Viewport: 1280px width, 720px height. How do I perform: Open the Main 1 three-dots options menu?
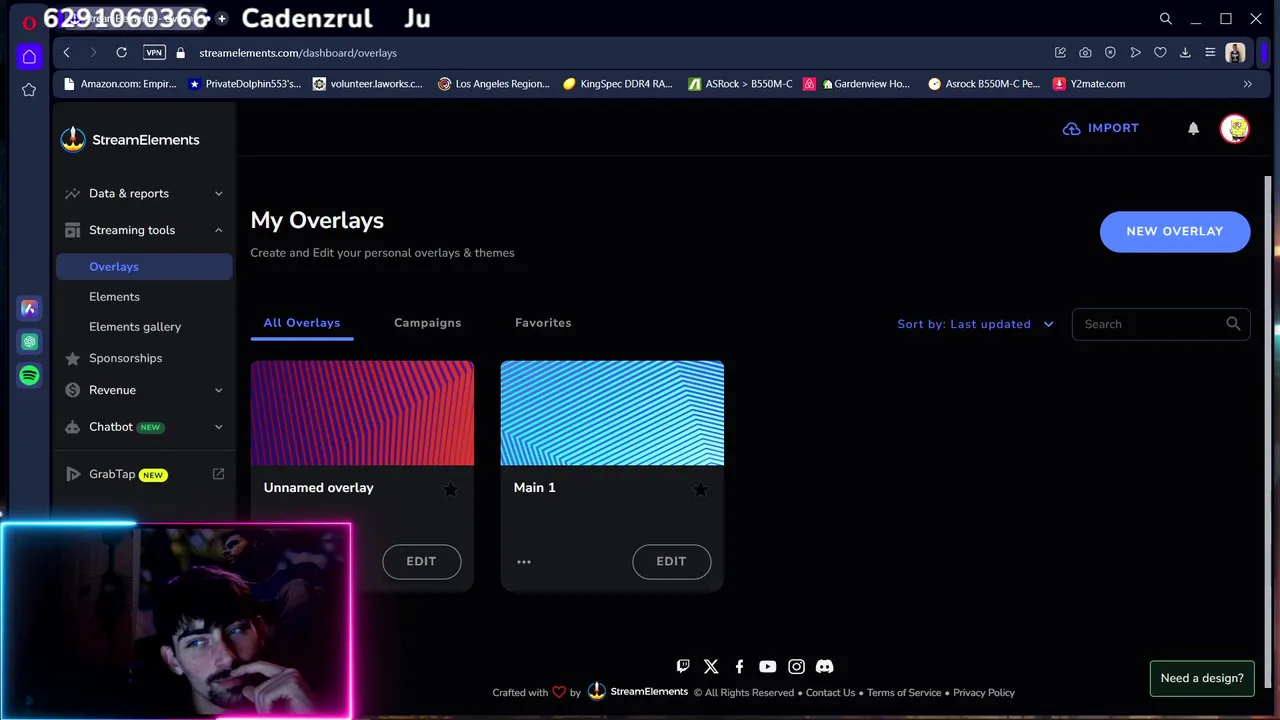524,562
